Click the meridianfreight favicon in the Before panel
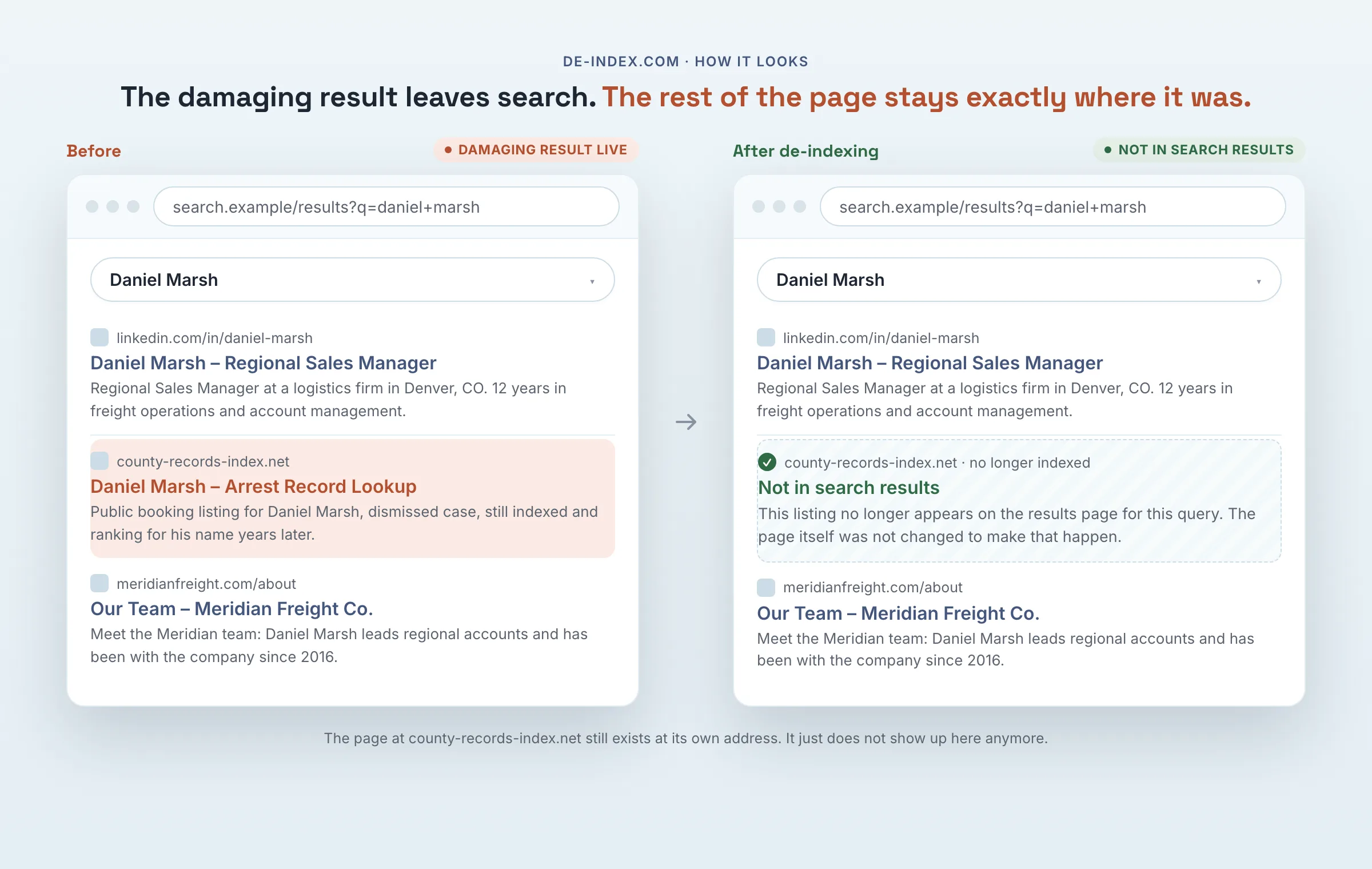1372x869 pixels. click(x=99, y=583)
